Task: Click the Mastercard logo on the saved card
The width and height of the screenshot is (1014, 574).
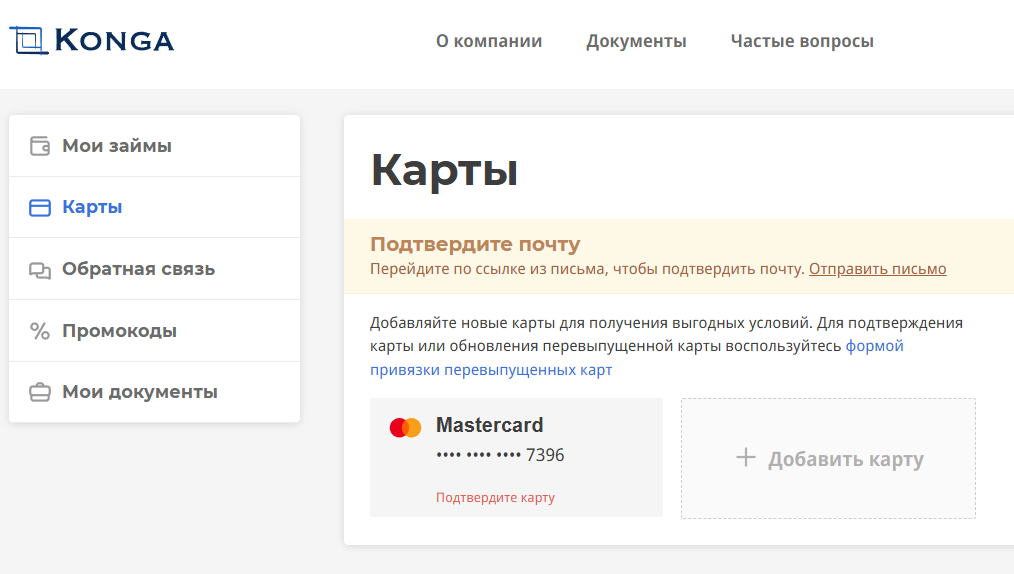Action: point(405,427)
